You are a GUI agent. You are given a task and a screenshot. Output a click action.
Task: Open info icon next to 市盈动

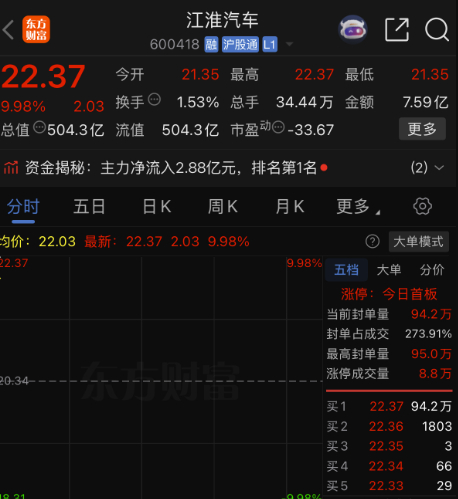[x=279, y=127]
